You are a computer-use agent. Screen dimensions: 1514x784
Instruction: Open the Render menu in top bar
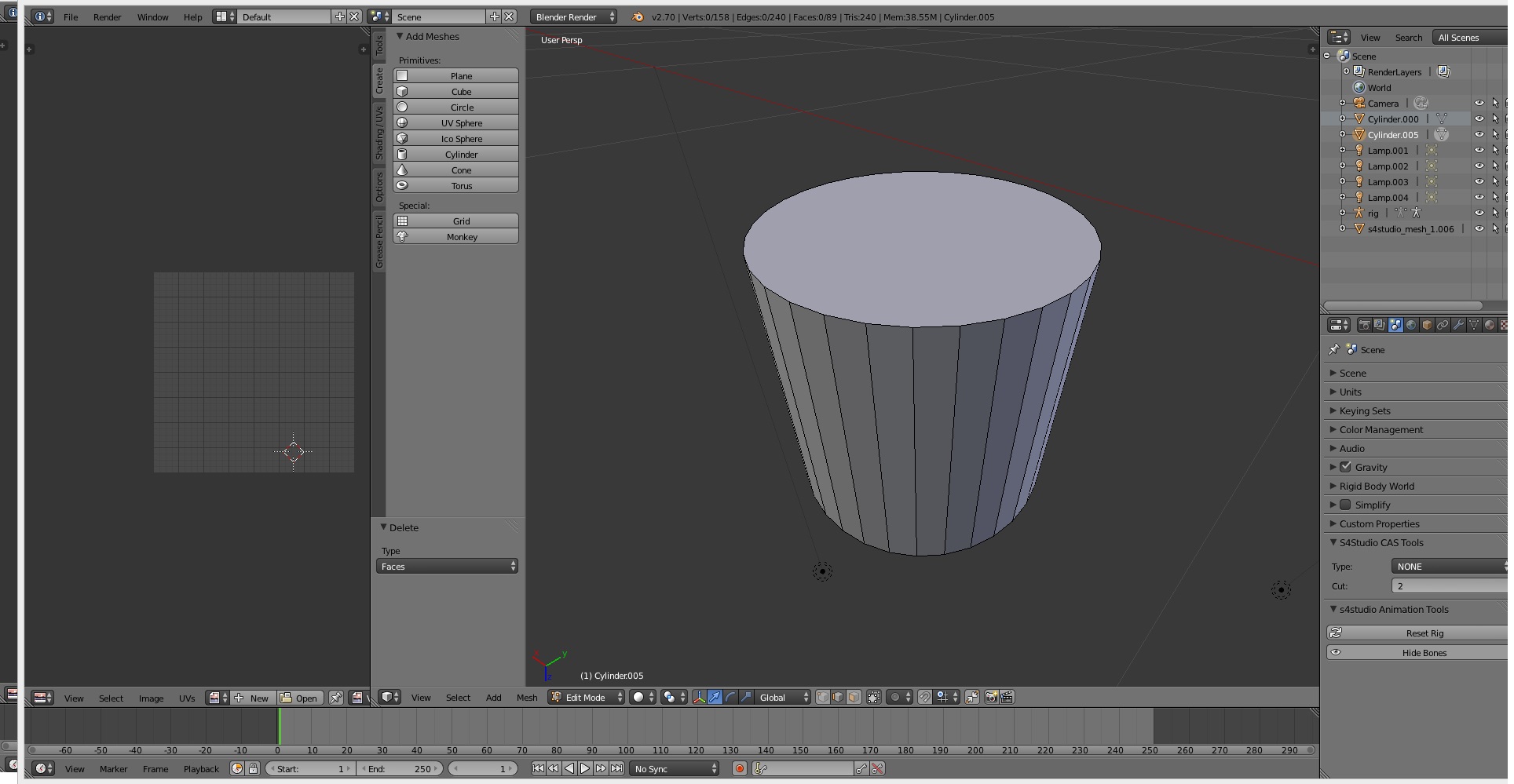(107, 17)
